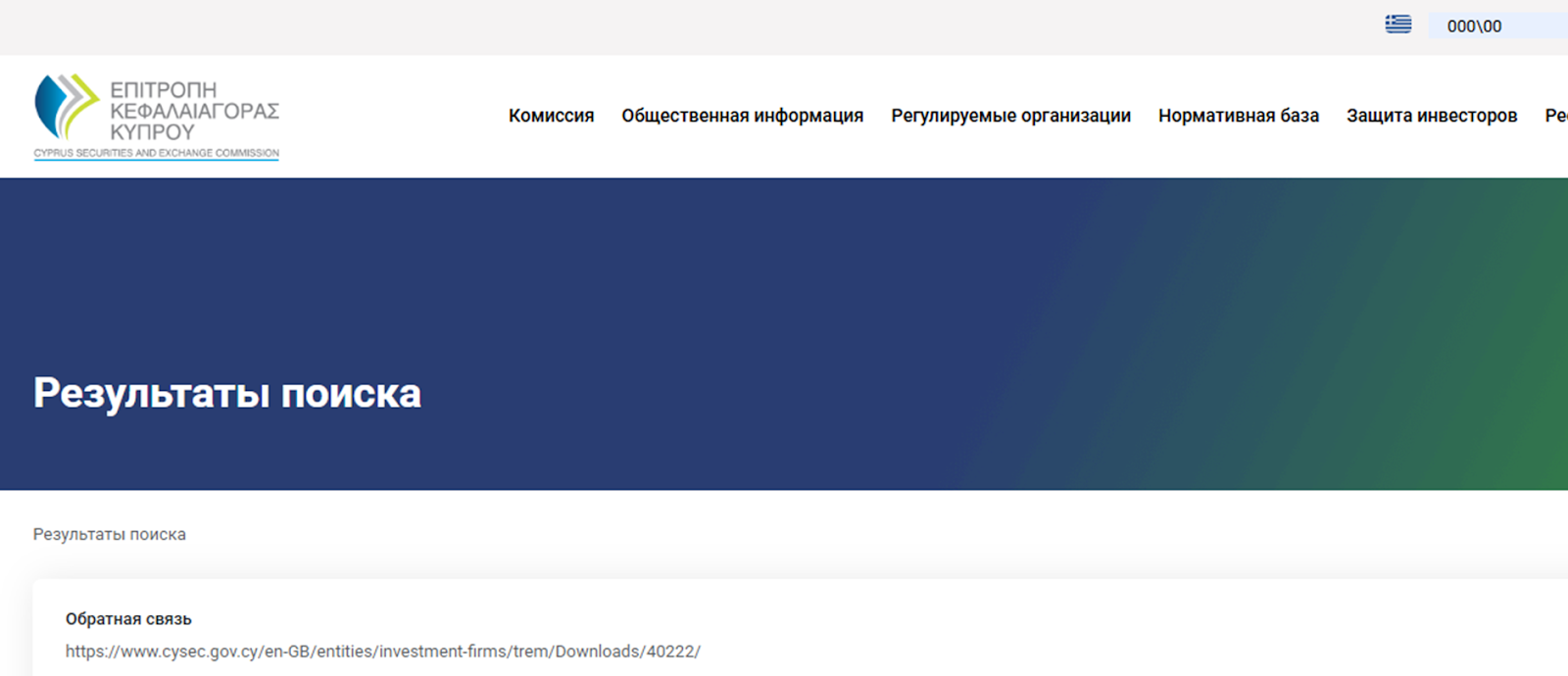Click the Cyprus Securities and Exchange Commission caption
Screen dimensions: 1568x676
pyautogui.click(x=157, y=153)
